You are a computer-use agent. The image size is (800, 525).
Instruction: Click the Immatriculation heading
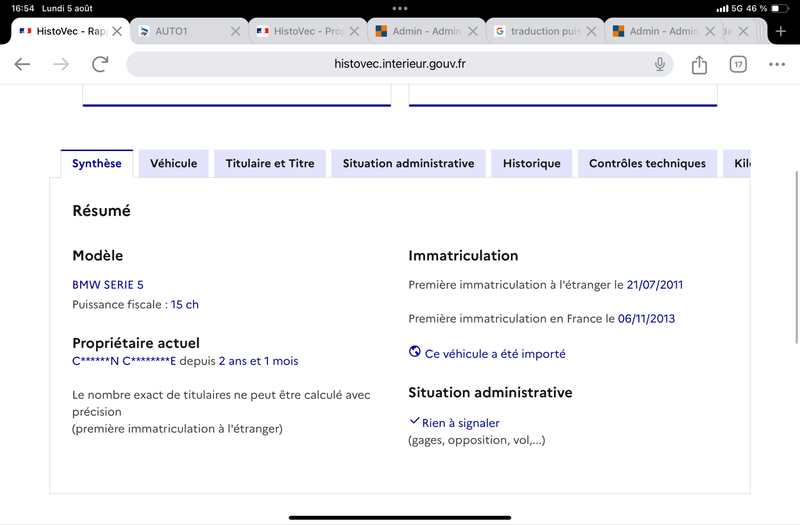tap(463, 256)
